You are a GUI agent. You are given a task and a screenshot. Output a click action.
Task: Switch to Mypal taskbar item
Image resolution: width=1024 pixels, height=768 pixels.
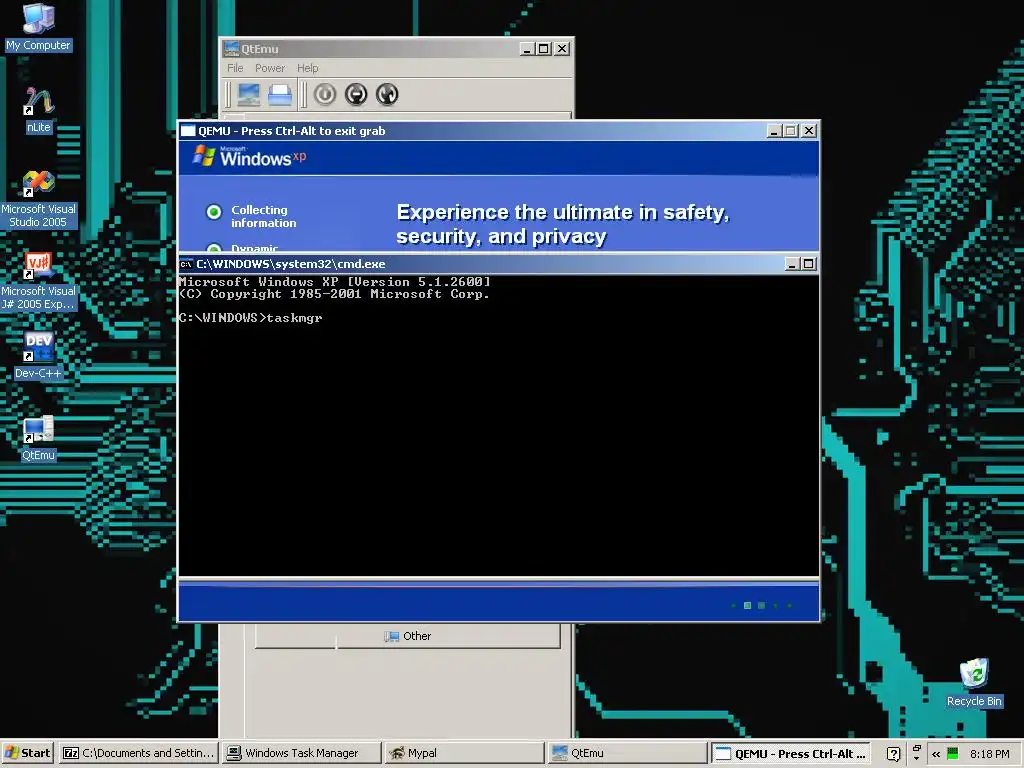click(464, 753)
